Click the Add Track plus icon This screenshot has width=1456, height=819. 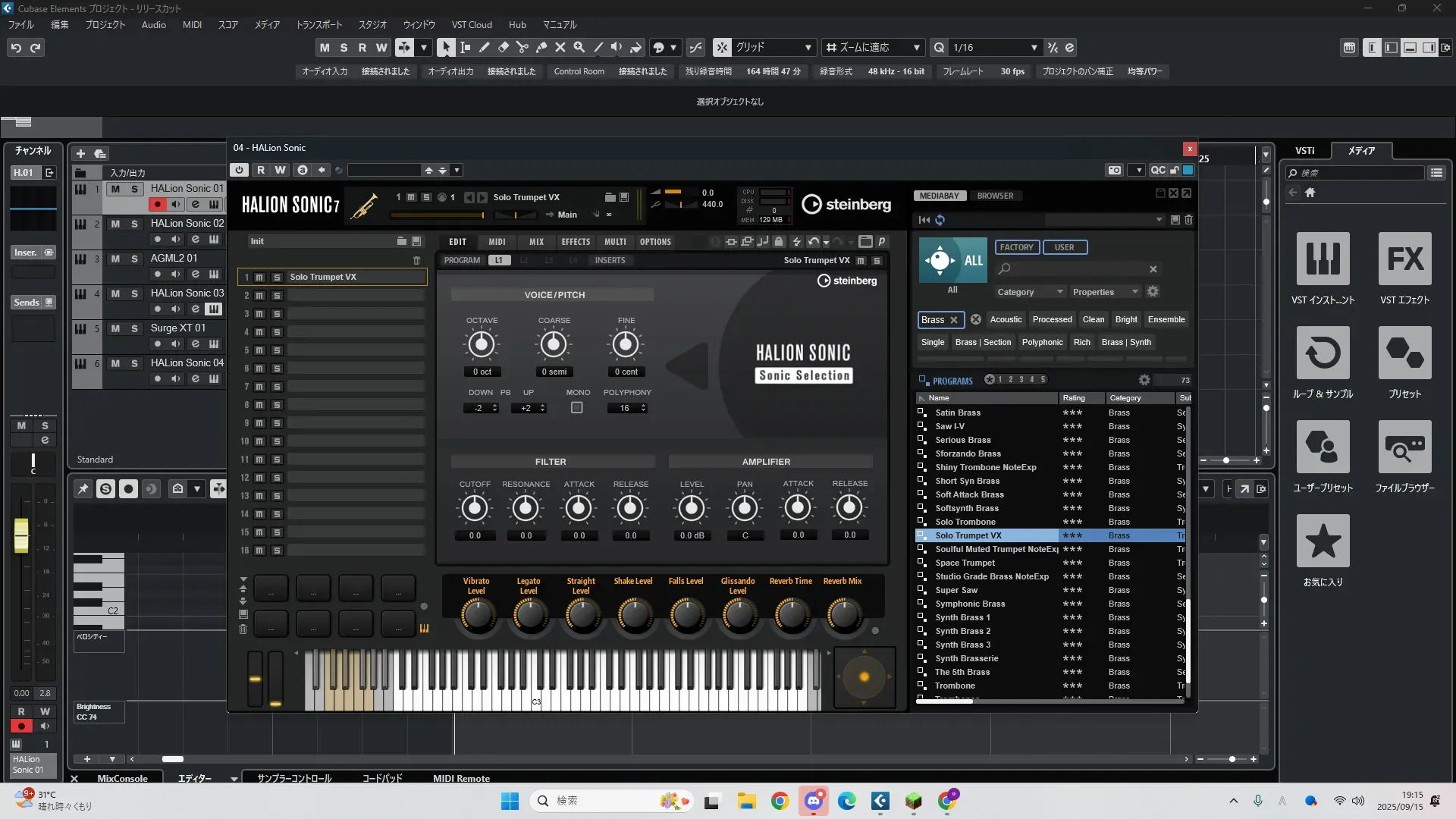(80, 153)
